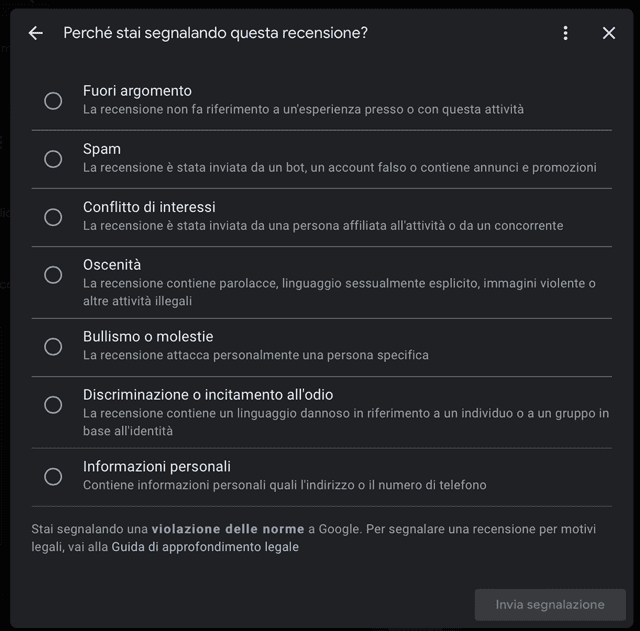Close the report review dialog

(609, 33)
